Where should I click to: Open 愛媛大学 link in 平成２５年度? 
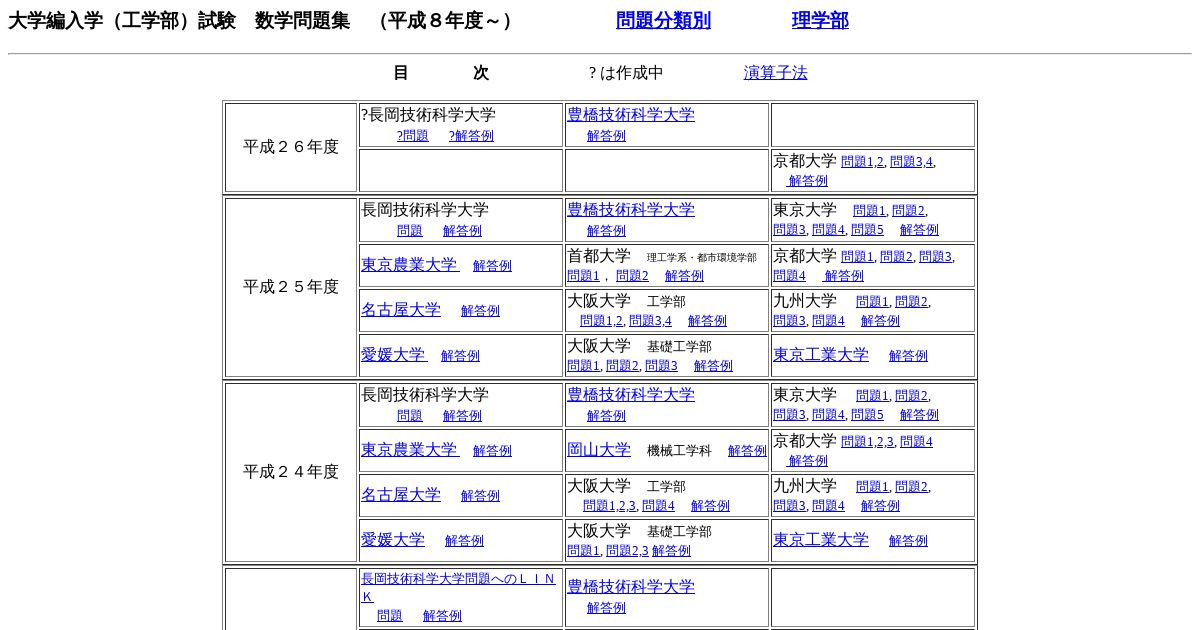(393, 355)
